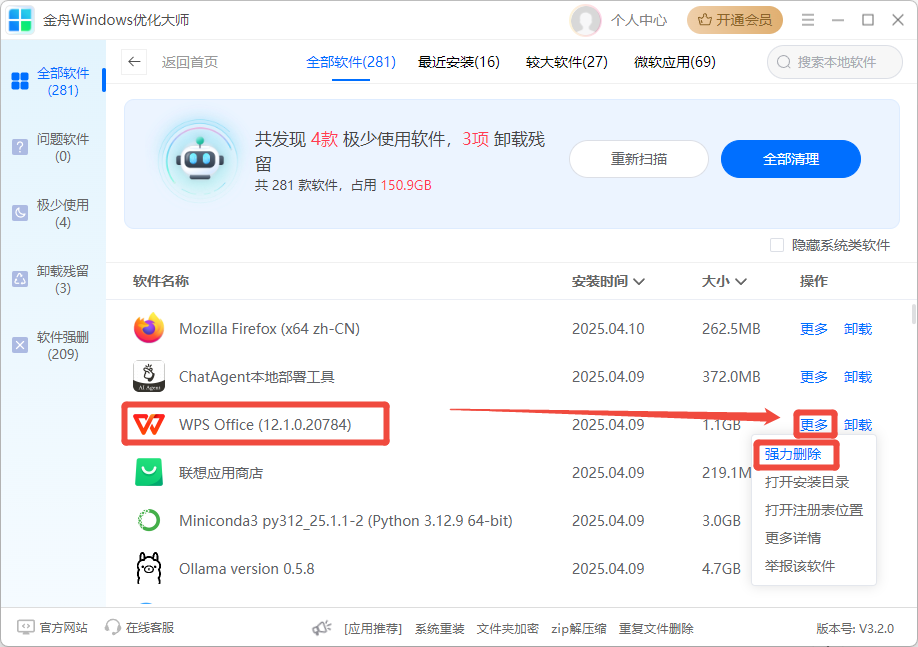Viewport: 918px width, 647px height.
Task: Select the 软件强删 X icon
Action: (20, 345)
